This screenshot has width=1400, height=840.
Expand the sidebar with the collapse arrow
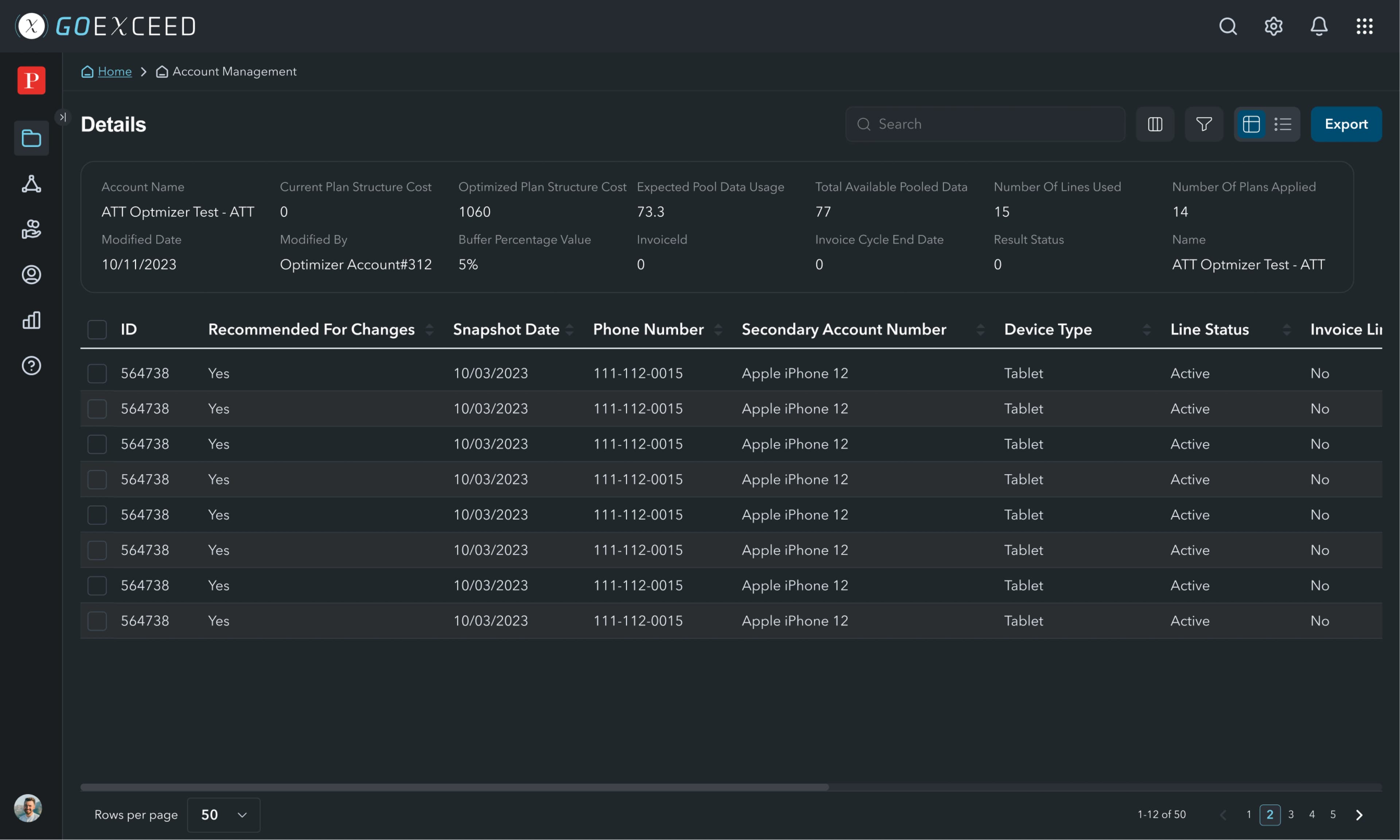[63, 117]
